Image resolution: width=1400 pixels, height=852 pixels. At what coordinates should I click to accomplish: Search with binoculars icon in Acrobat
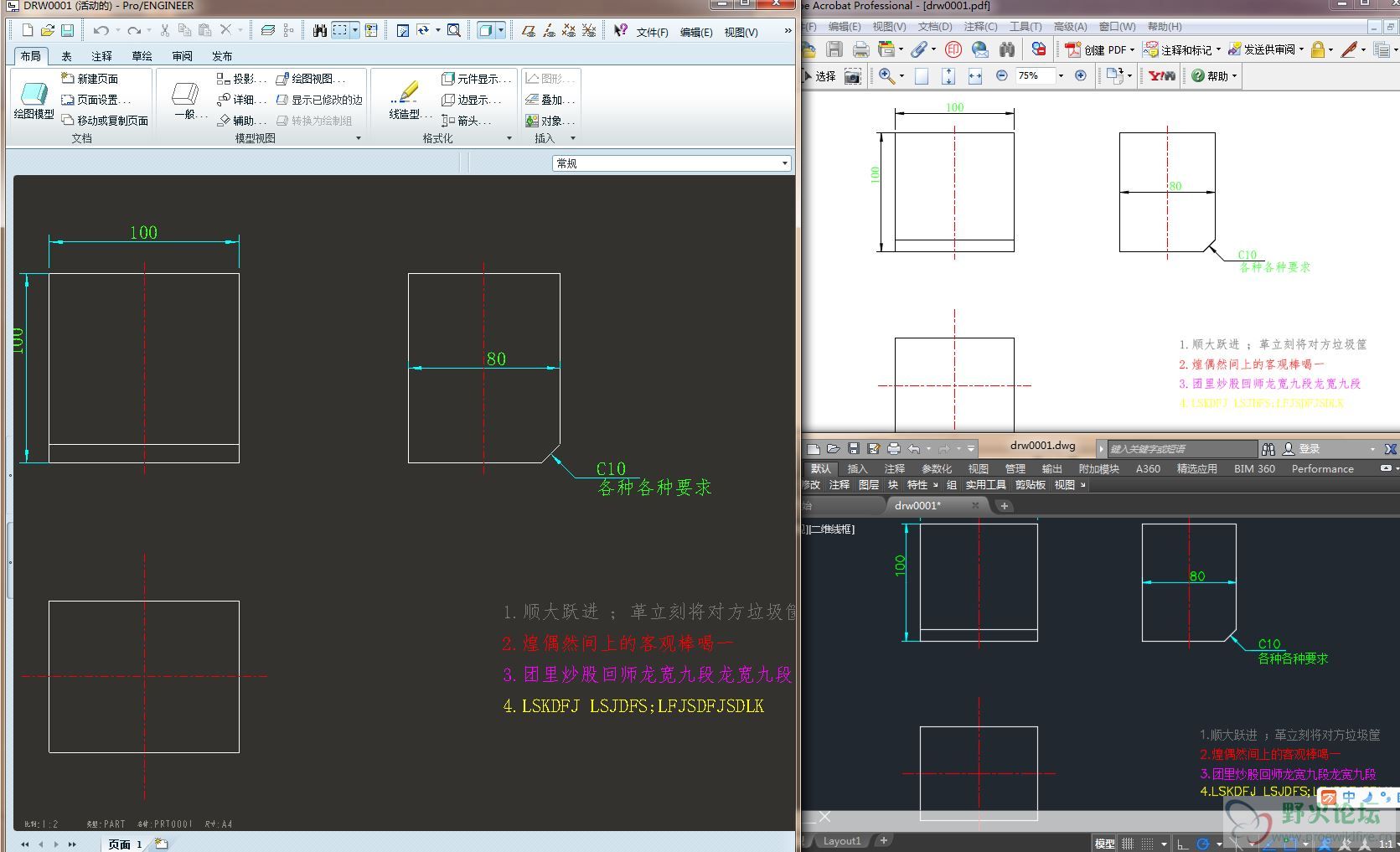coord(1006,49)
